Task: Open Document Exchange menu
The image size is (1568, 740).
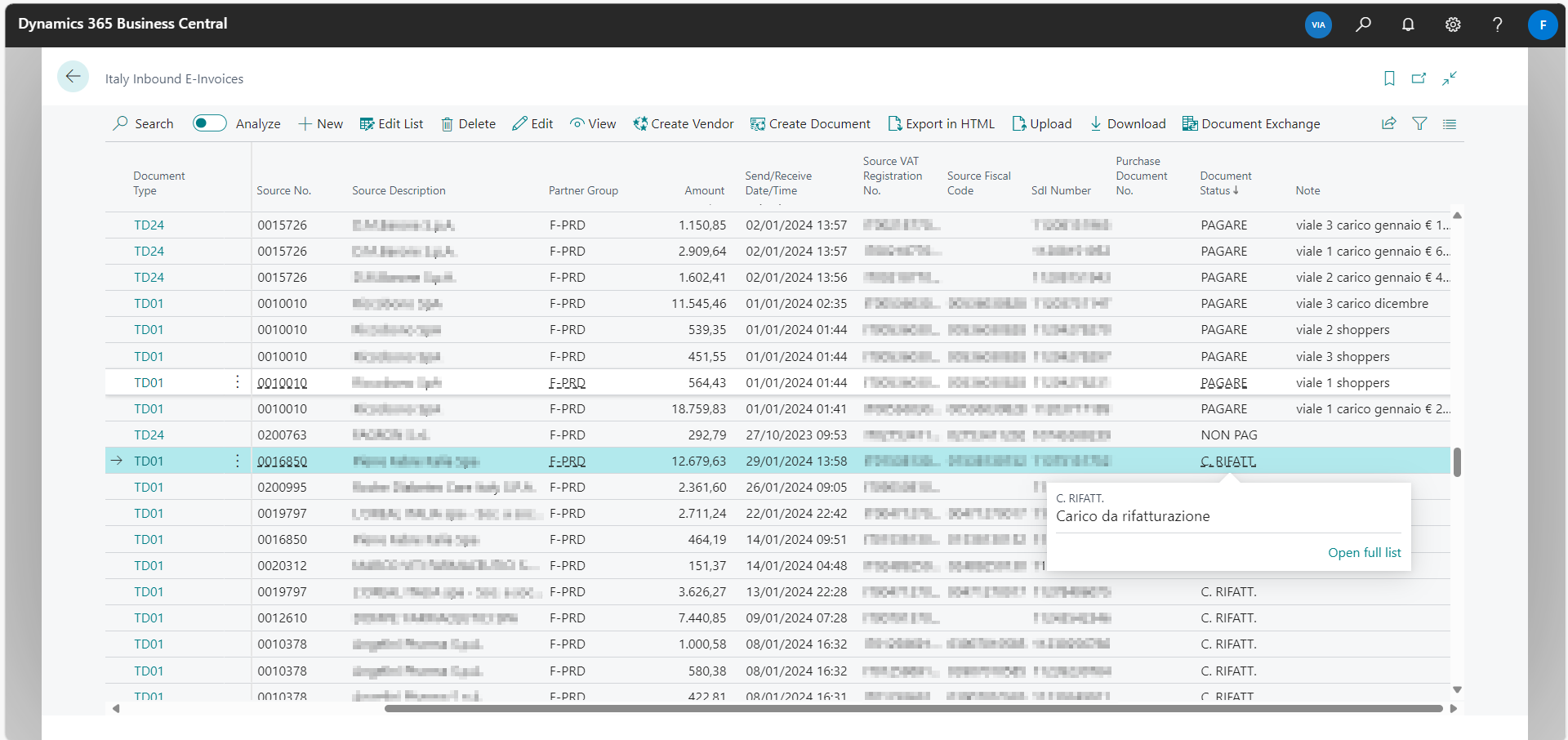Action: pos(1251,124)
